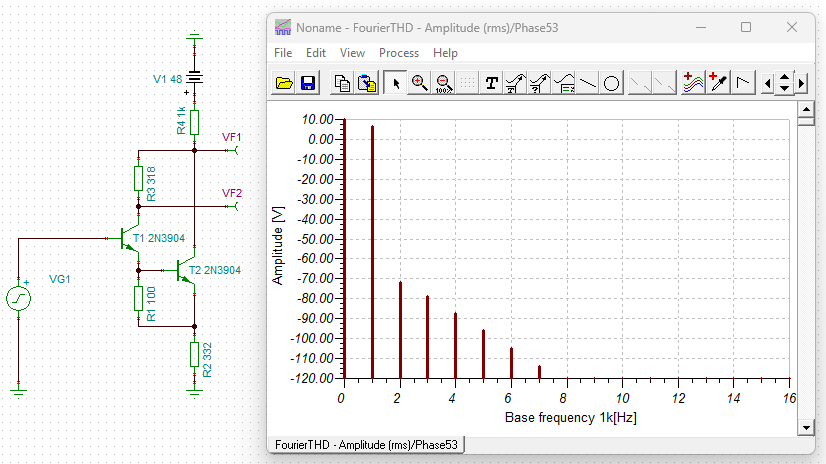Viewport: 826px width, 464px height.
Task: Click the fundamental harmonic bar at 1
Action: pyautogui.click(x=372, y=252)
